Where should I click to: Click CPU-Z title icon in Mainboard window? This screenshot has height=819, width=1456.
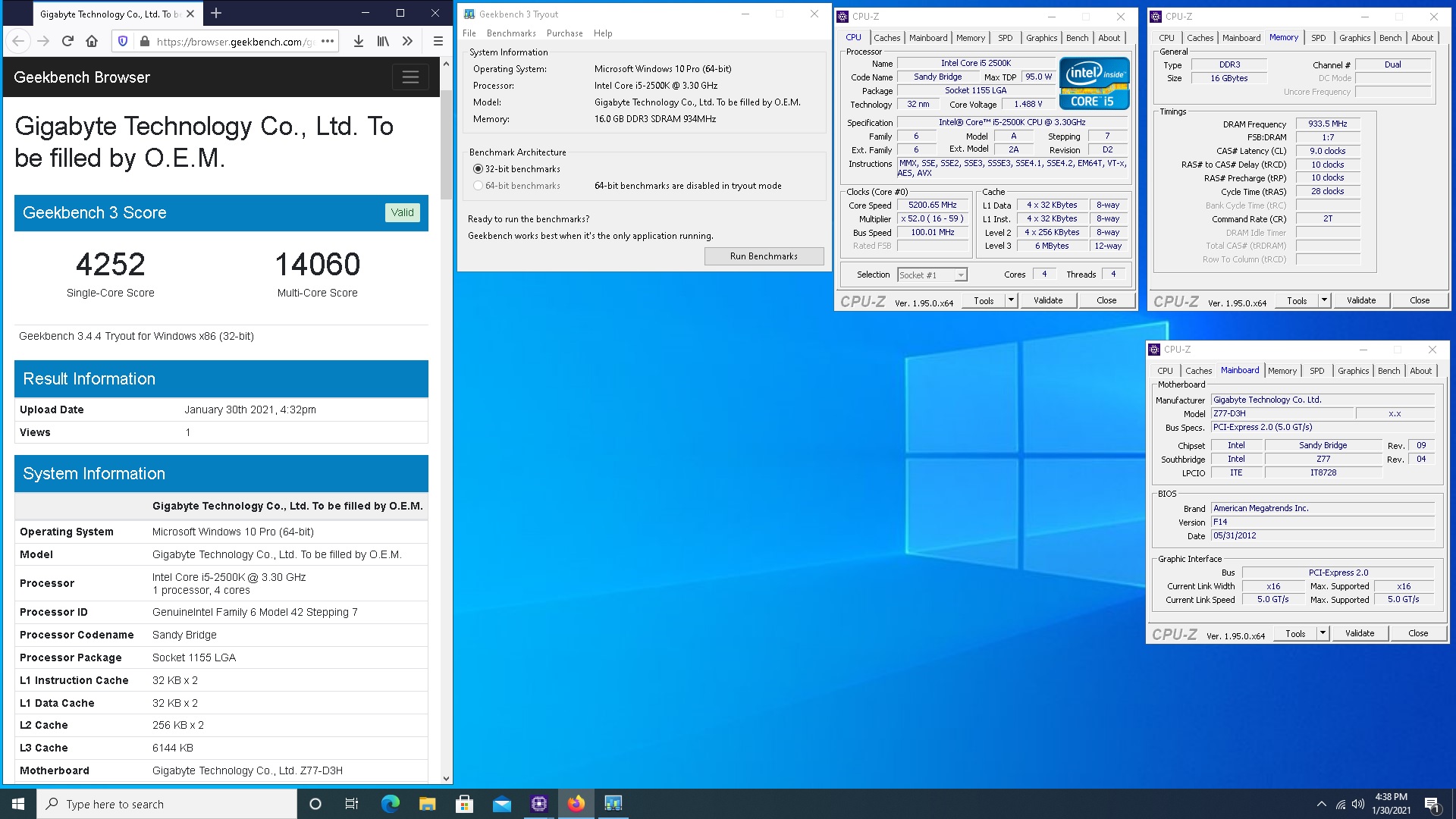tap(1154, 350)
